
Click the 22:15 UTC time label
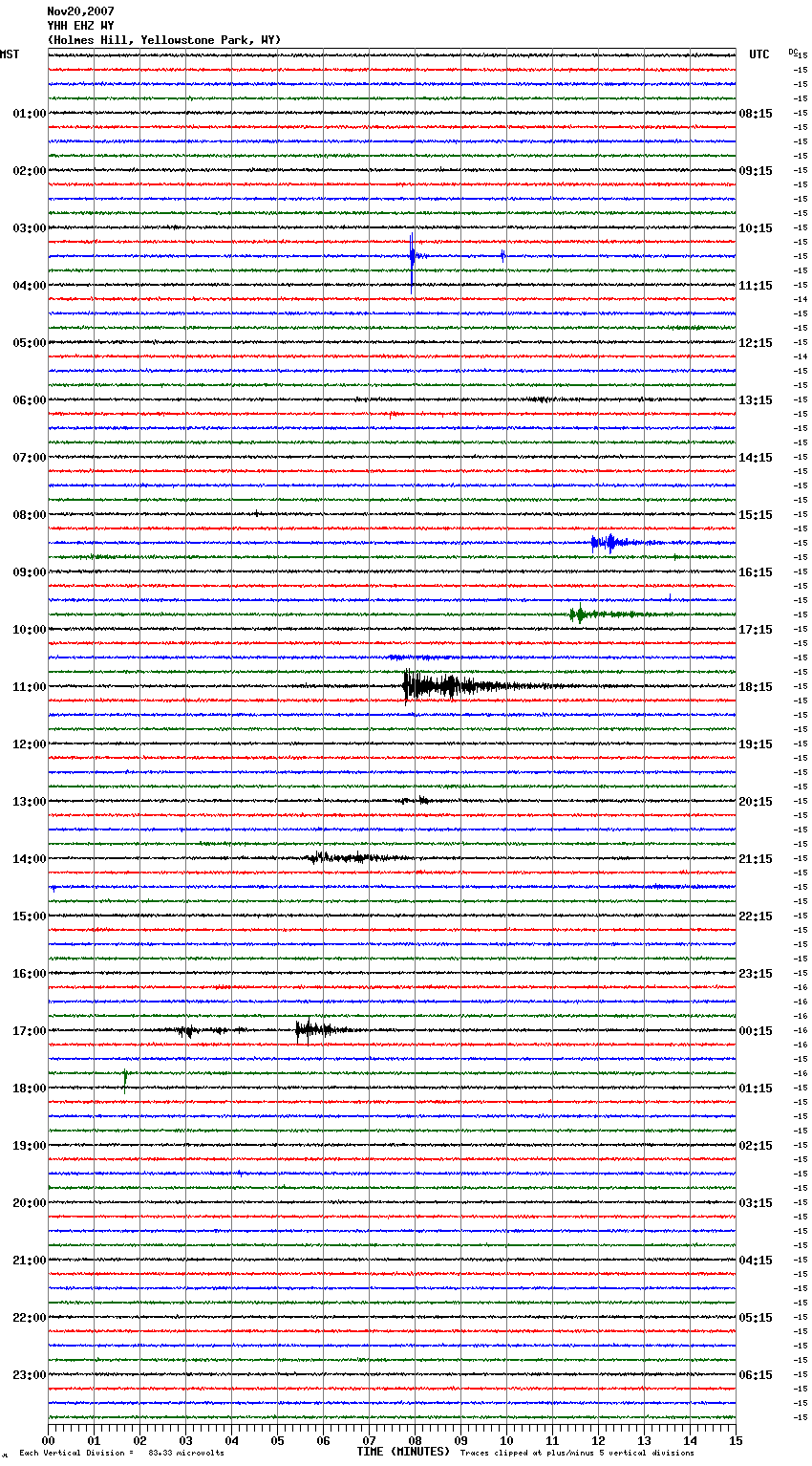pos(756,916)
